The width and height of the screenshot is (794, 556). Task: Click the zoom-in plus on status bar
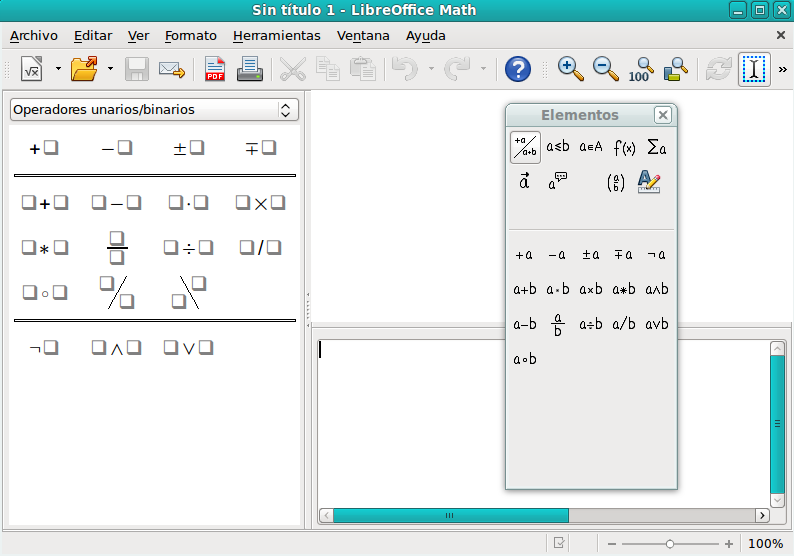click(x=729, y=544)
